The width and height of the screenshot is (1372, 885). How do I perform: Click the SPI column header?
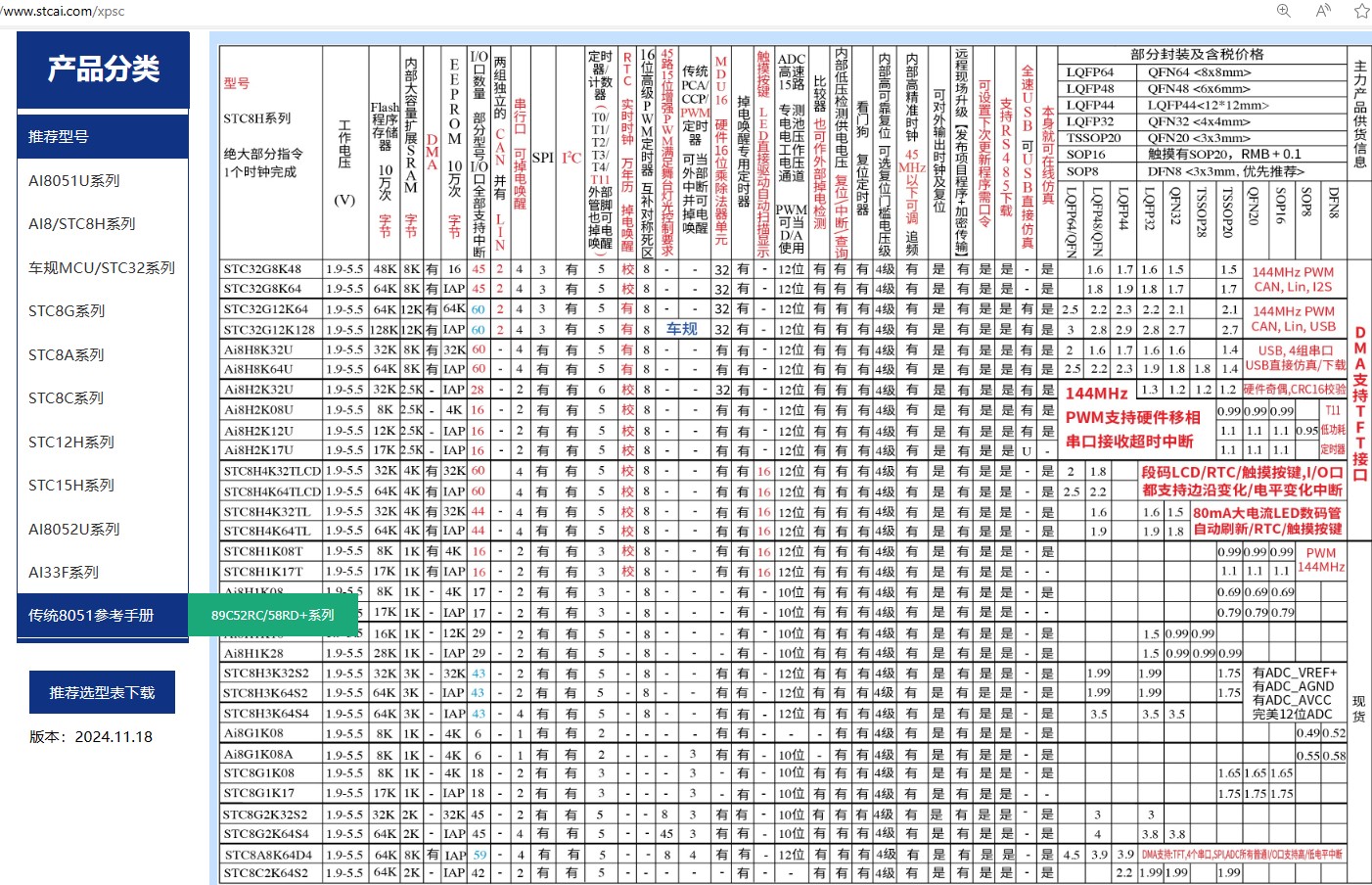(x=543, y=157)
